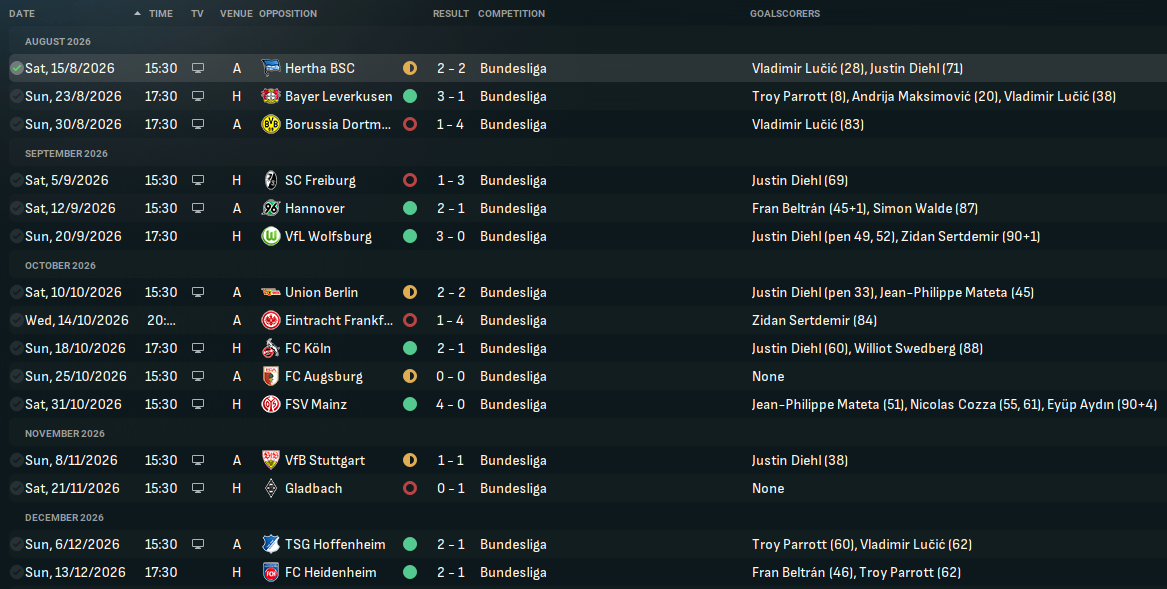Sort by the RESULT column header
This screenshot has width=1167, height=589.
[451, 13]
